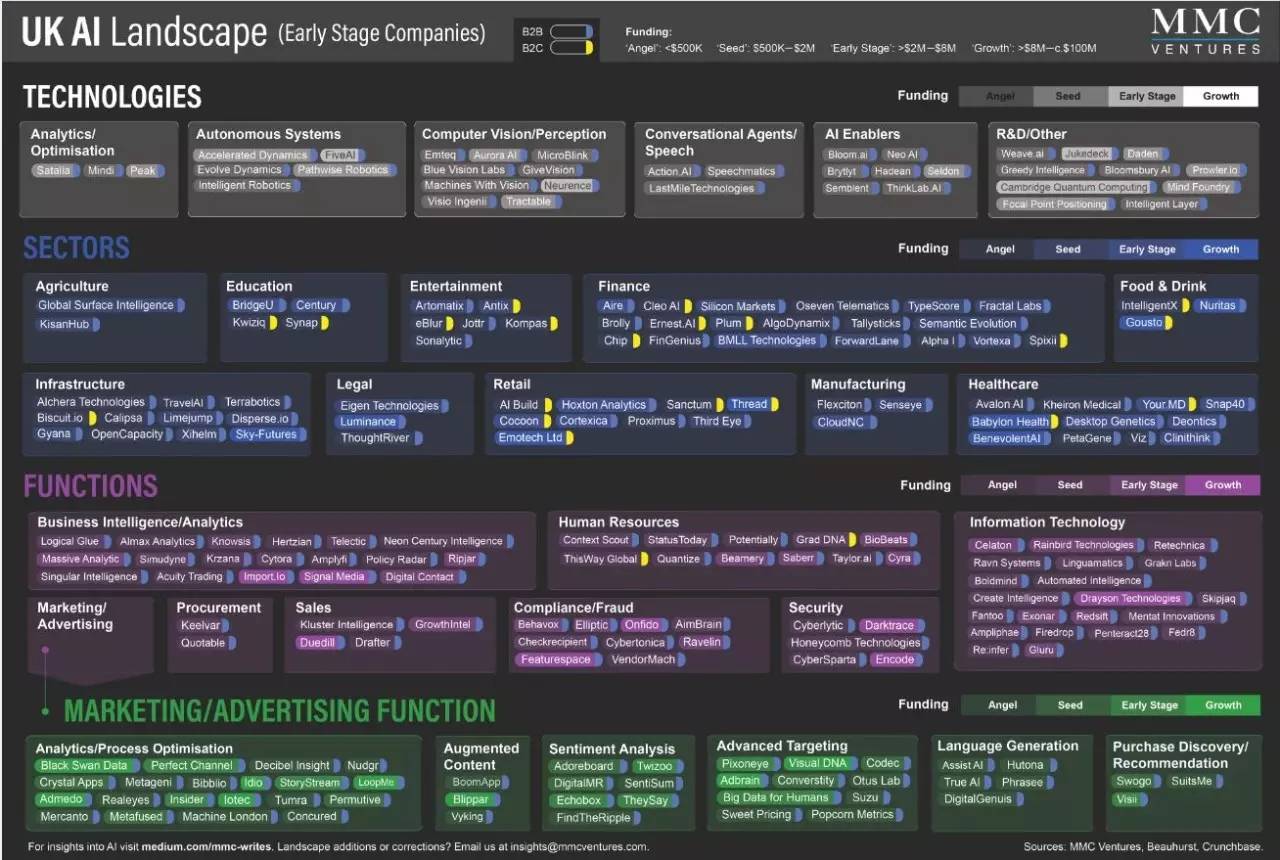
Task: Click the Blippar tag in Augmented Content
Action: point(469,799)
